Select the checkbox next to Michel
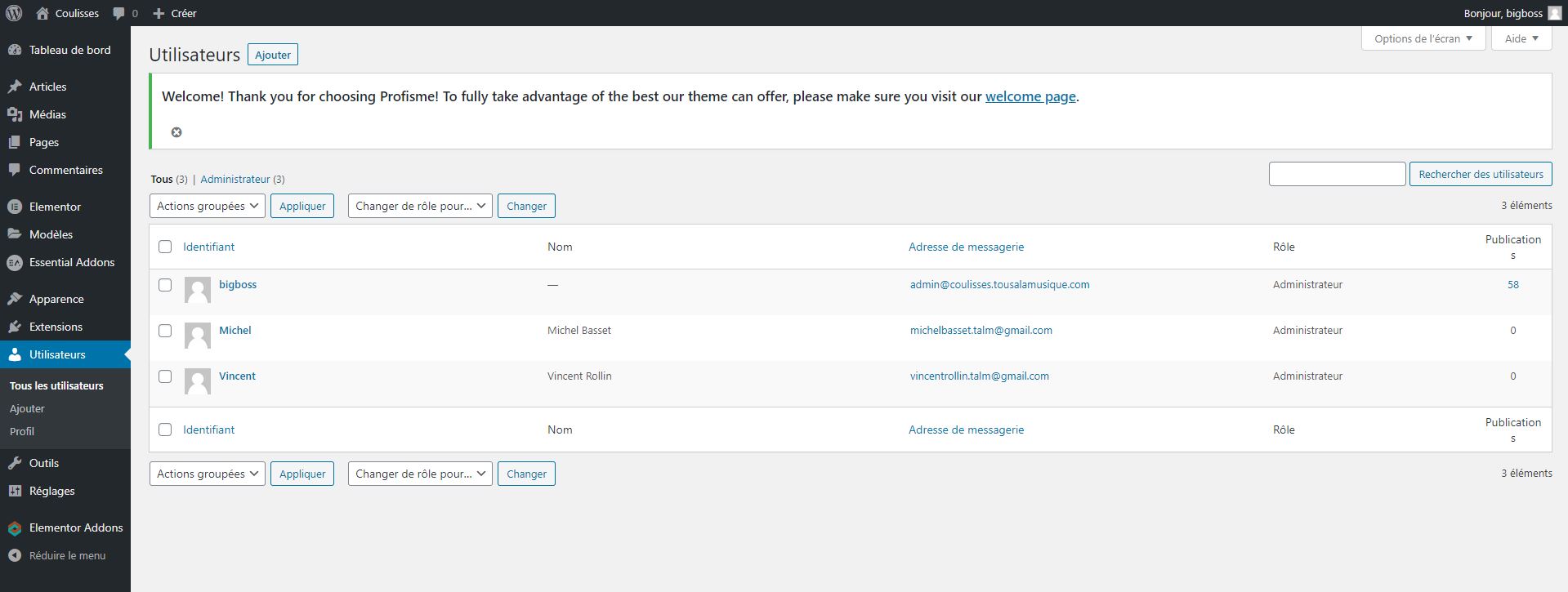 click(165, 331)
